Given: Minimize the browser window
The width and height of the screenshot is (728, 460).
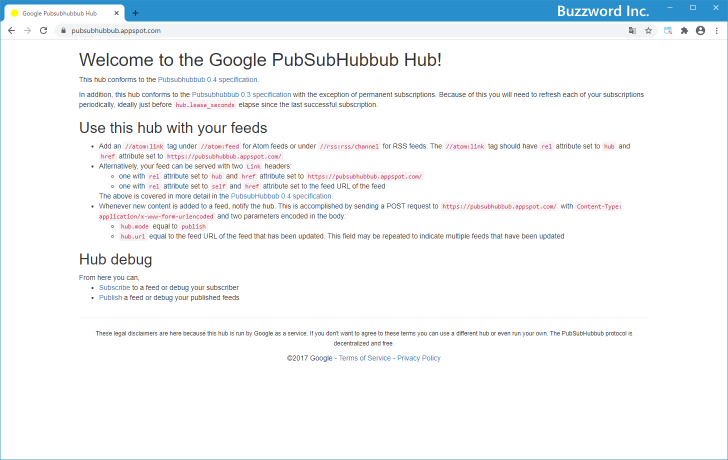Looking at the screenshot, I should point(670,8).
